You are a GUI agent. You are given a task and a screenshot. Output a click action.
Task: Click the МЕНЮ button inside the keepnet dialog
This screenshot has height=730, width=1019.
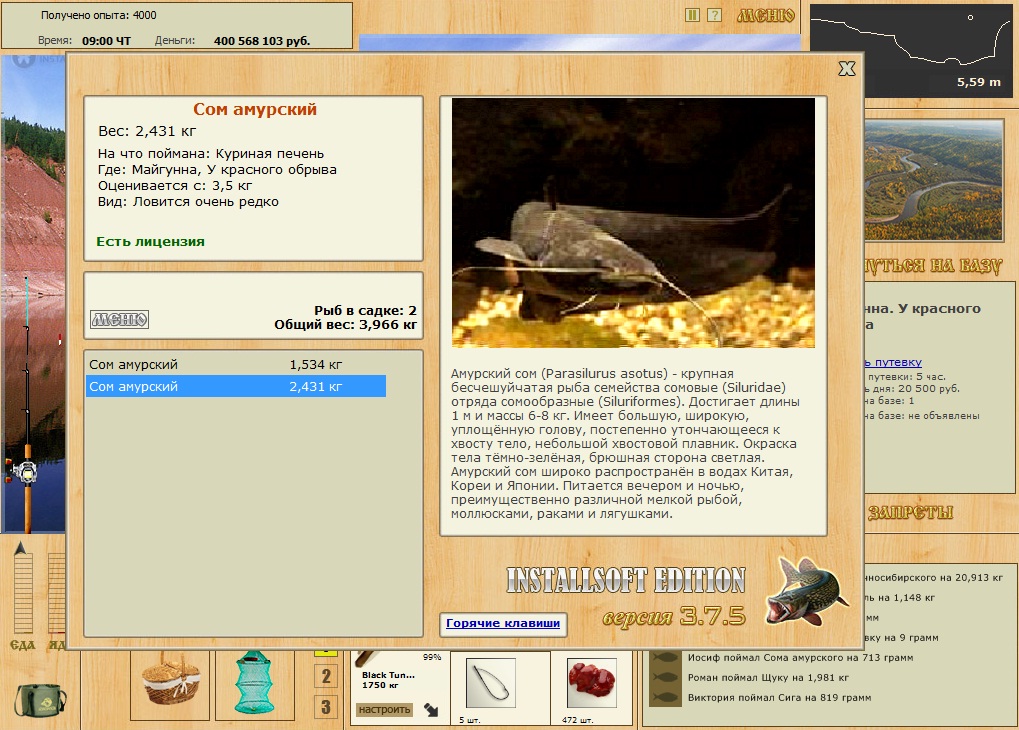point(120,319)
